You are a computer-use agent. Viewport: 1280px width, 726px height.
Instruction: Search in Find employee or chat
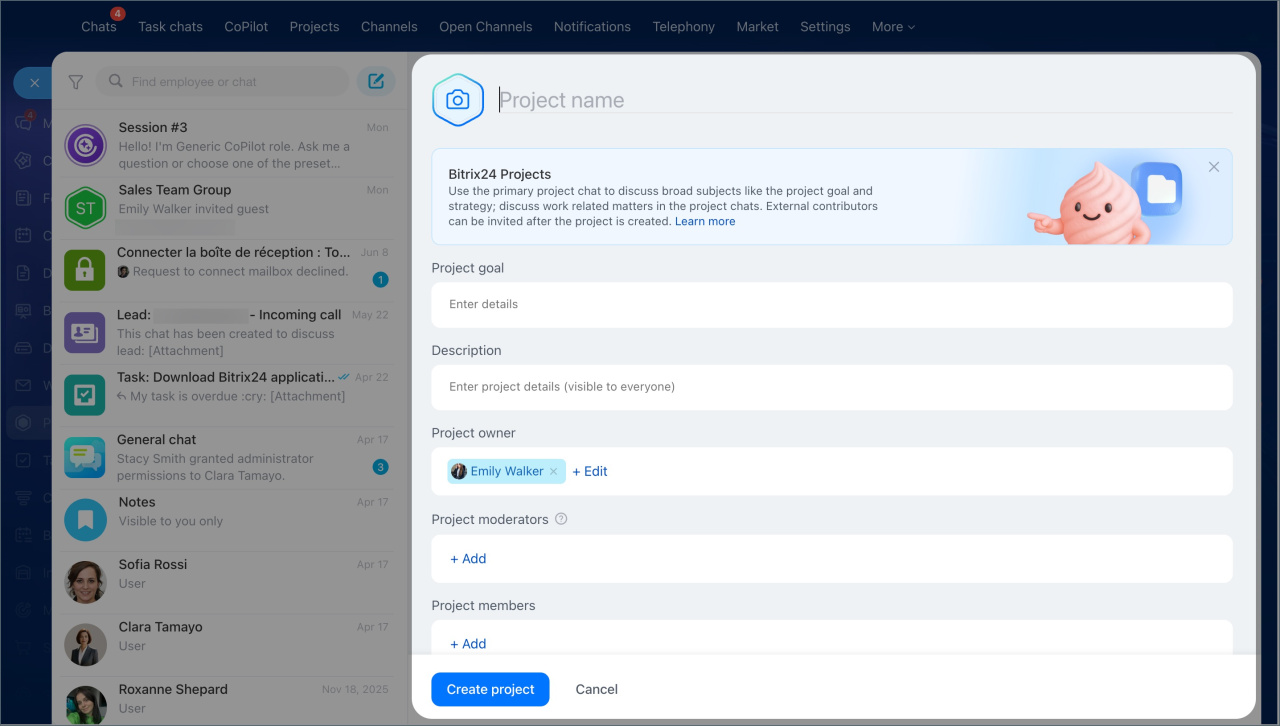tap(222, 82)
